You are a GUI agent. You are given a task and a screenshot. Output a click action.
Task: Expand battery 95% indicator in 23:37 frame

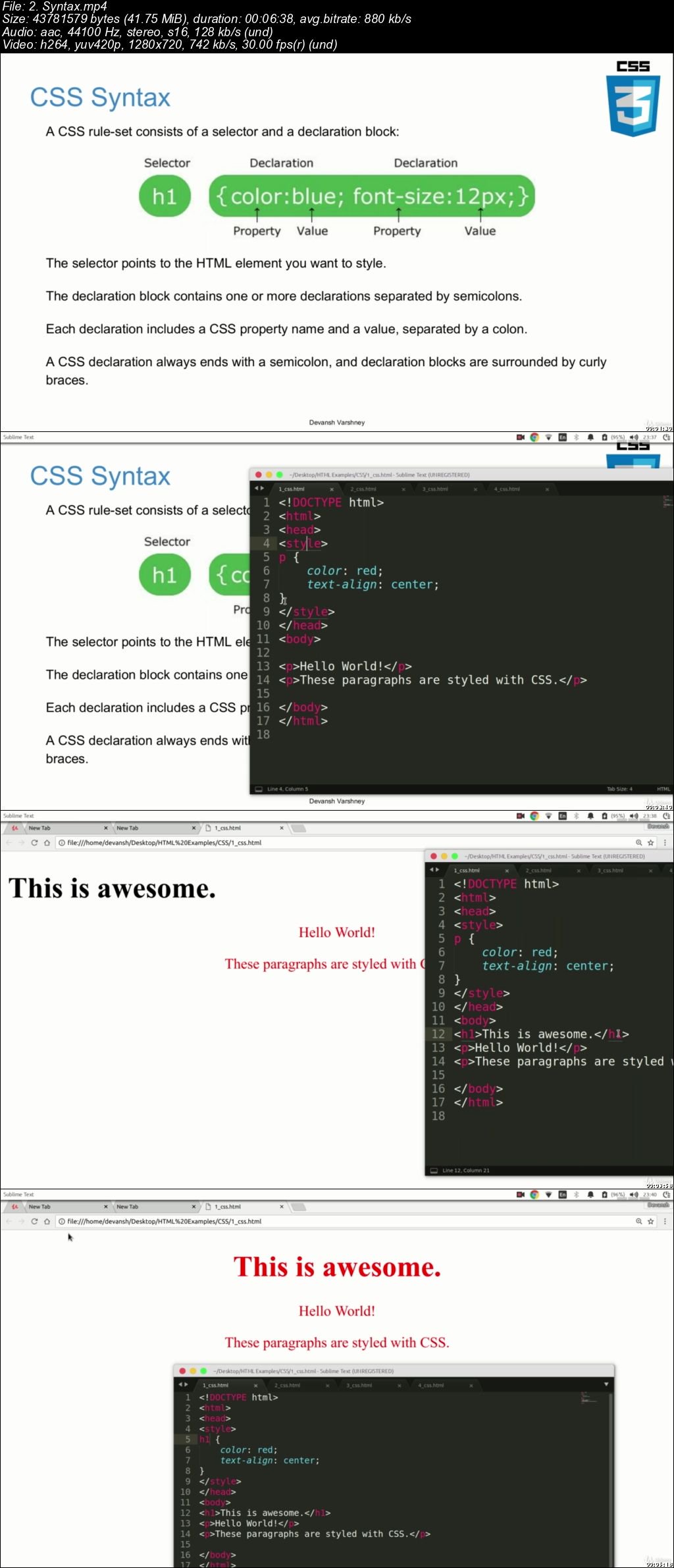(614, 437)
